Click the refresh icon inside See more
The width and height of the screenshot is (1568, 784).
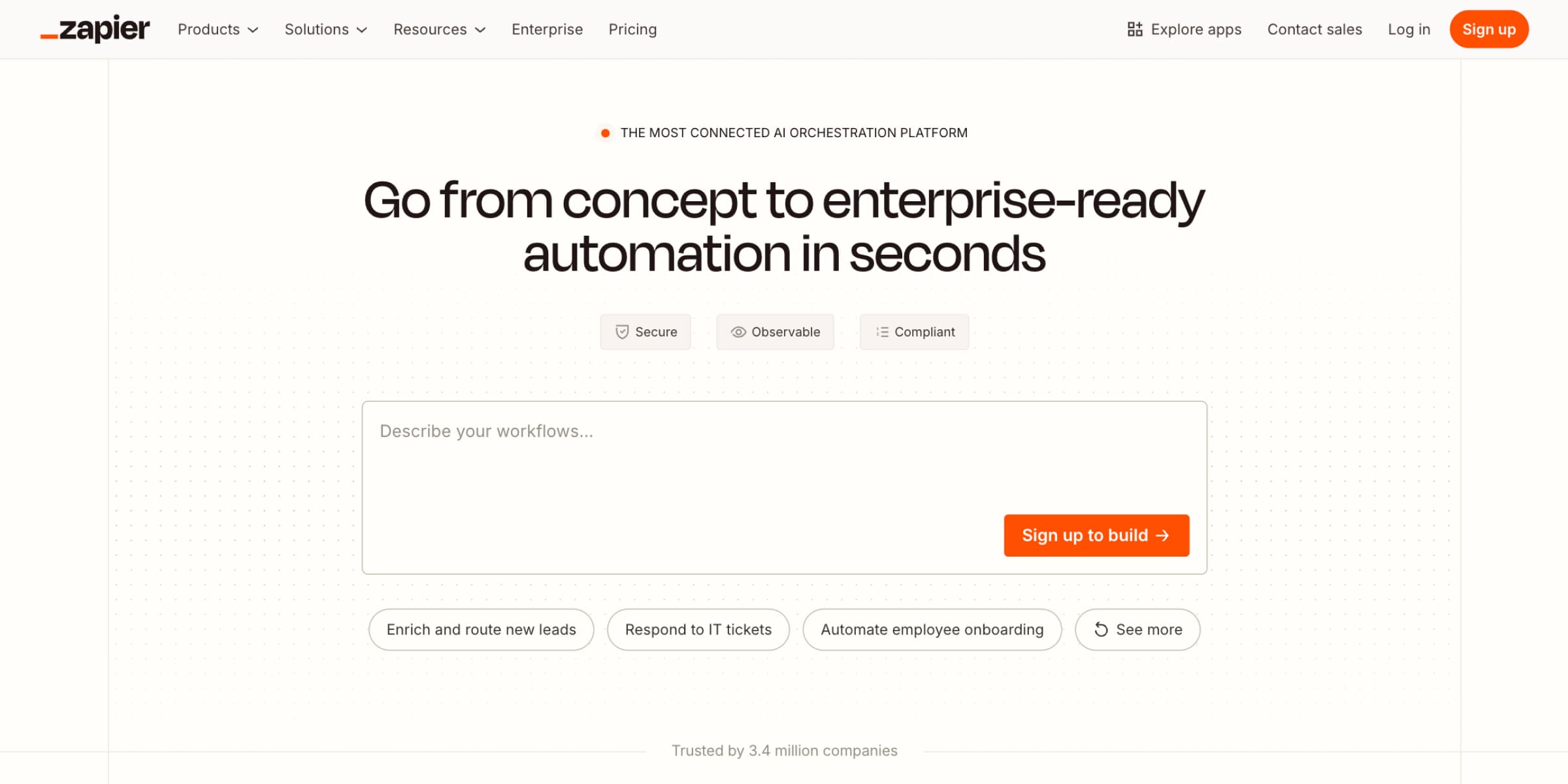pyautogui.click(x=1102, y=629)
